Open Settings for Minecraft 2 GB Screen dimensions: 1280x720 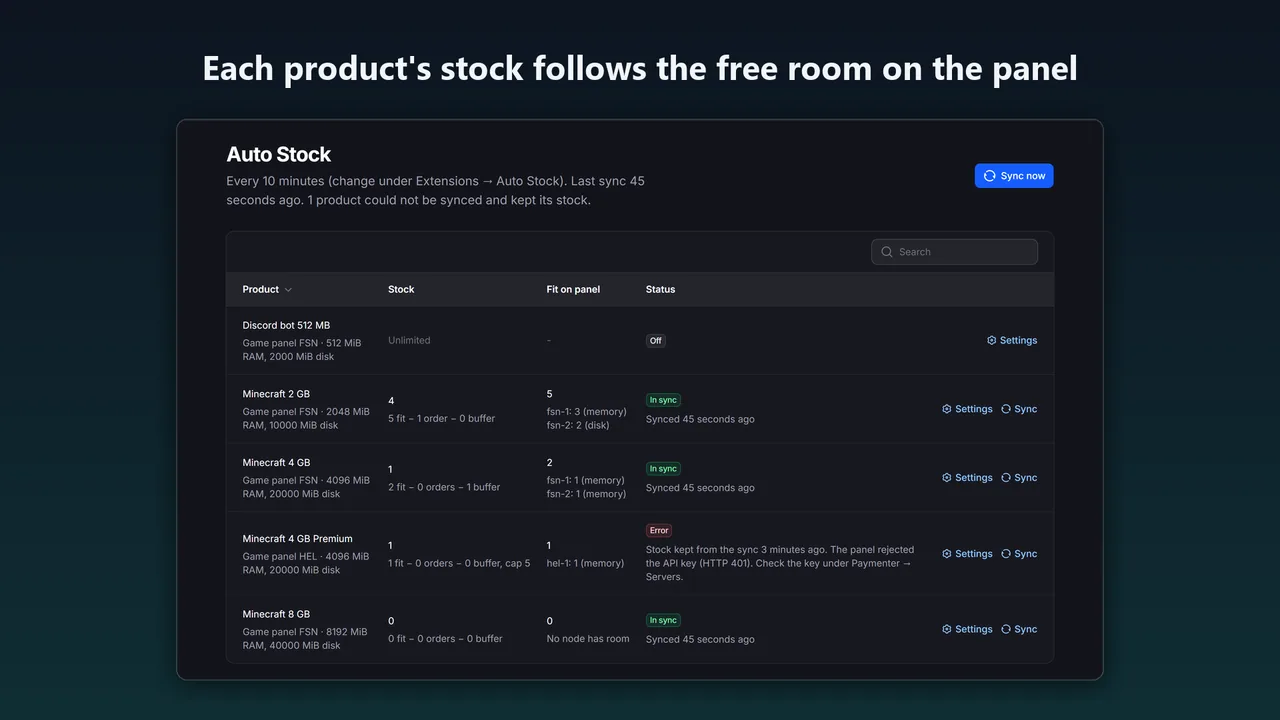coord(967,409)
